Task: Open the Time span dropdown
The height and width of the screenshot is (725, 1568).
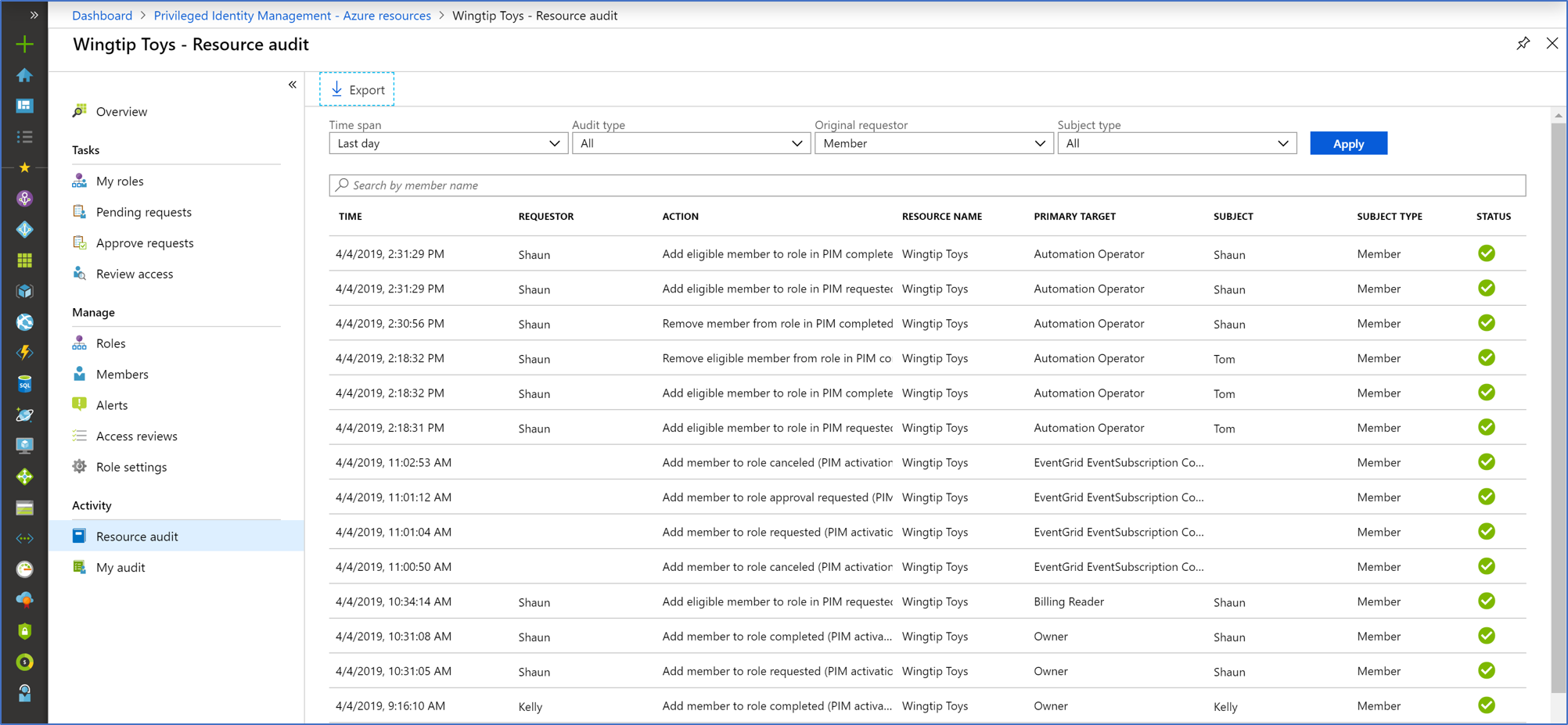Action: click(x=448, y=143)
